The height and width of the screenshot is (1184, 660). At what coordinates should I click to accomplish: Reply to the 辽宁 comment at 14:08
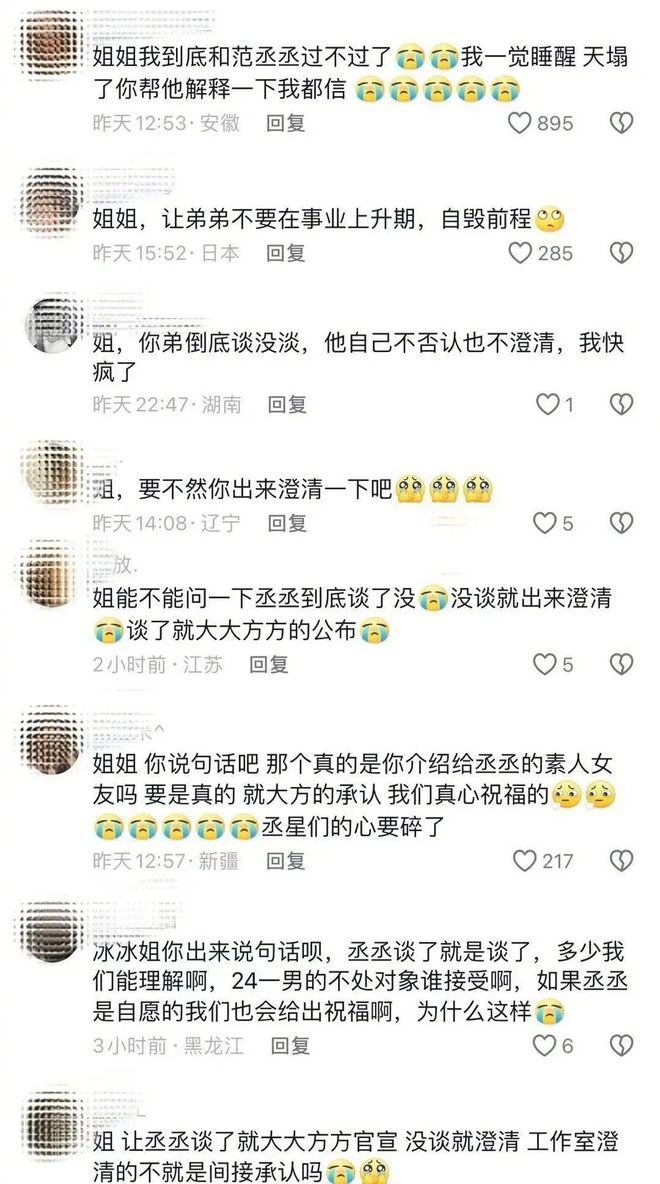(x=287, y=522)
